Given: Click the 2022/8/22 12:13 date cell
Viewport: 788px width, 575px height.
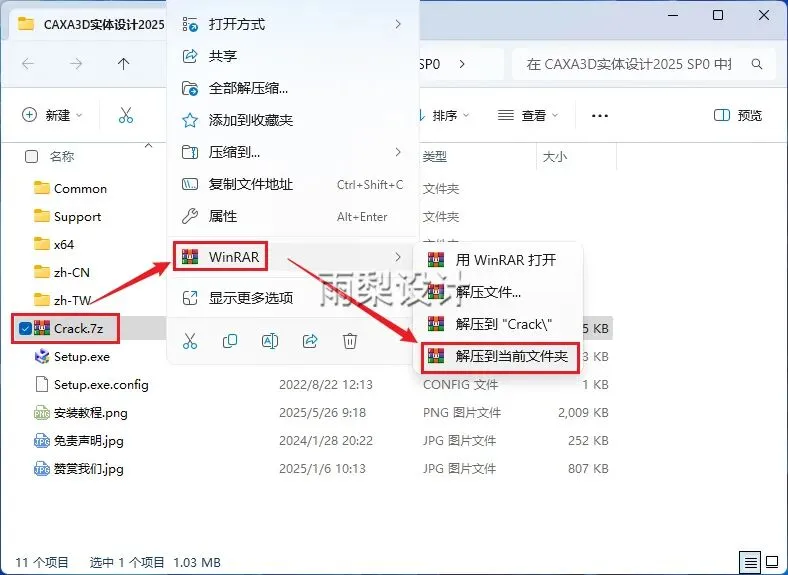Looking at the screenshot, I should tap(326, 385).
